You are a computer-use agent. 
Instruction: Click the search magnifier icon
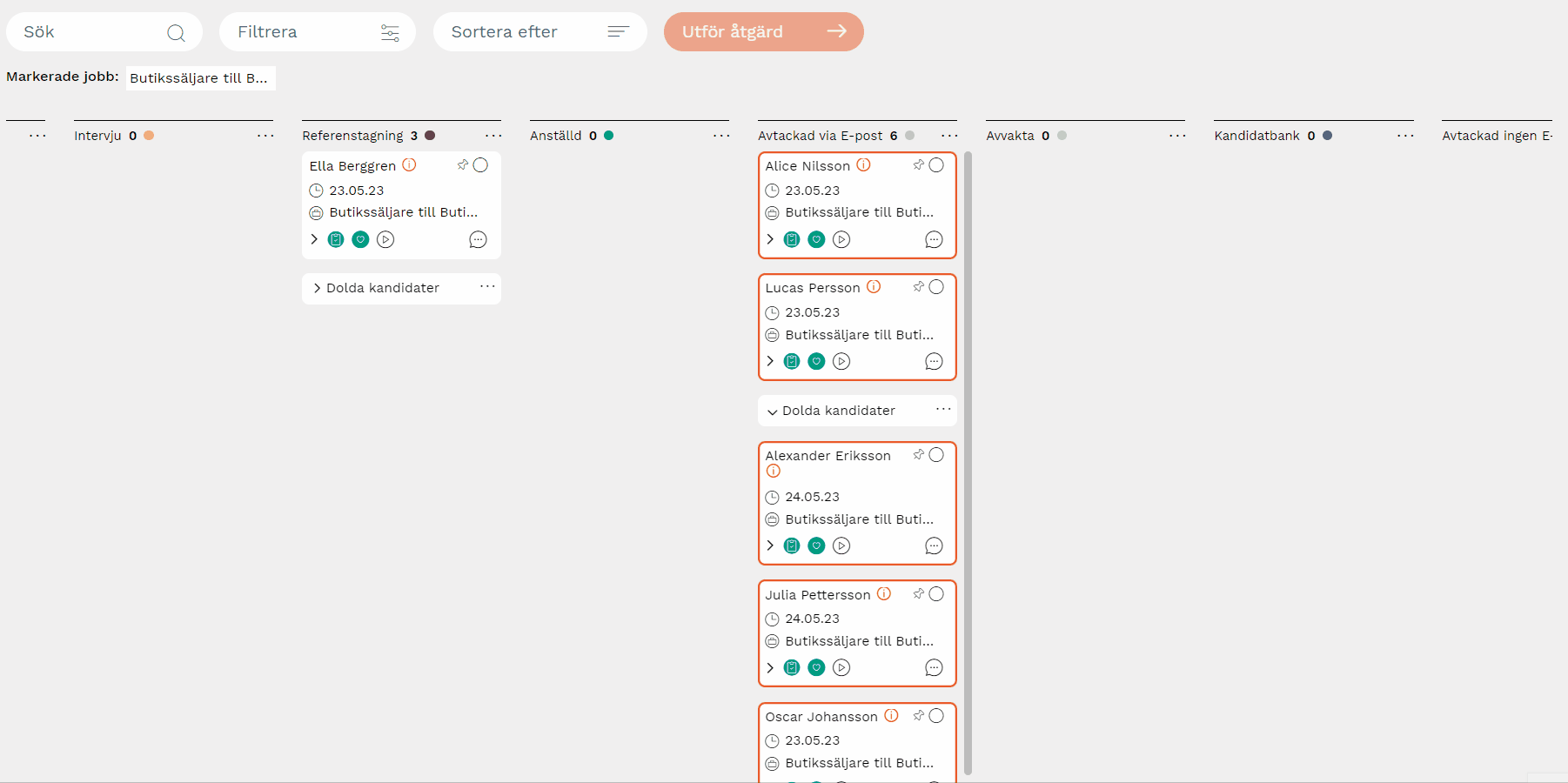click(x=176, y=32)
